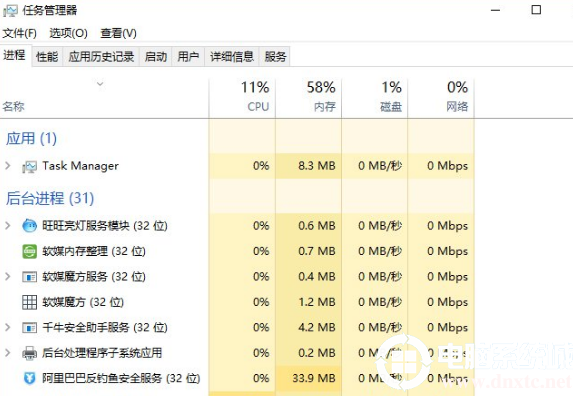Switch to the 应用历史记录 tab
The width and height of the screenshot is (573, 396).
[x=101, y=57]
